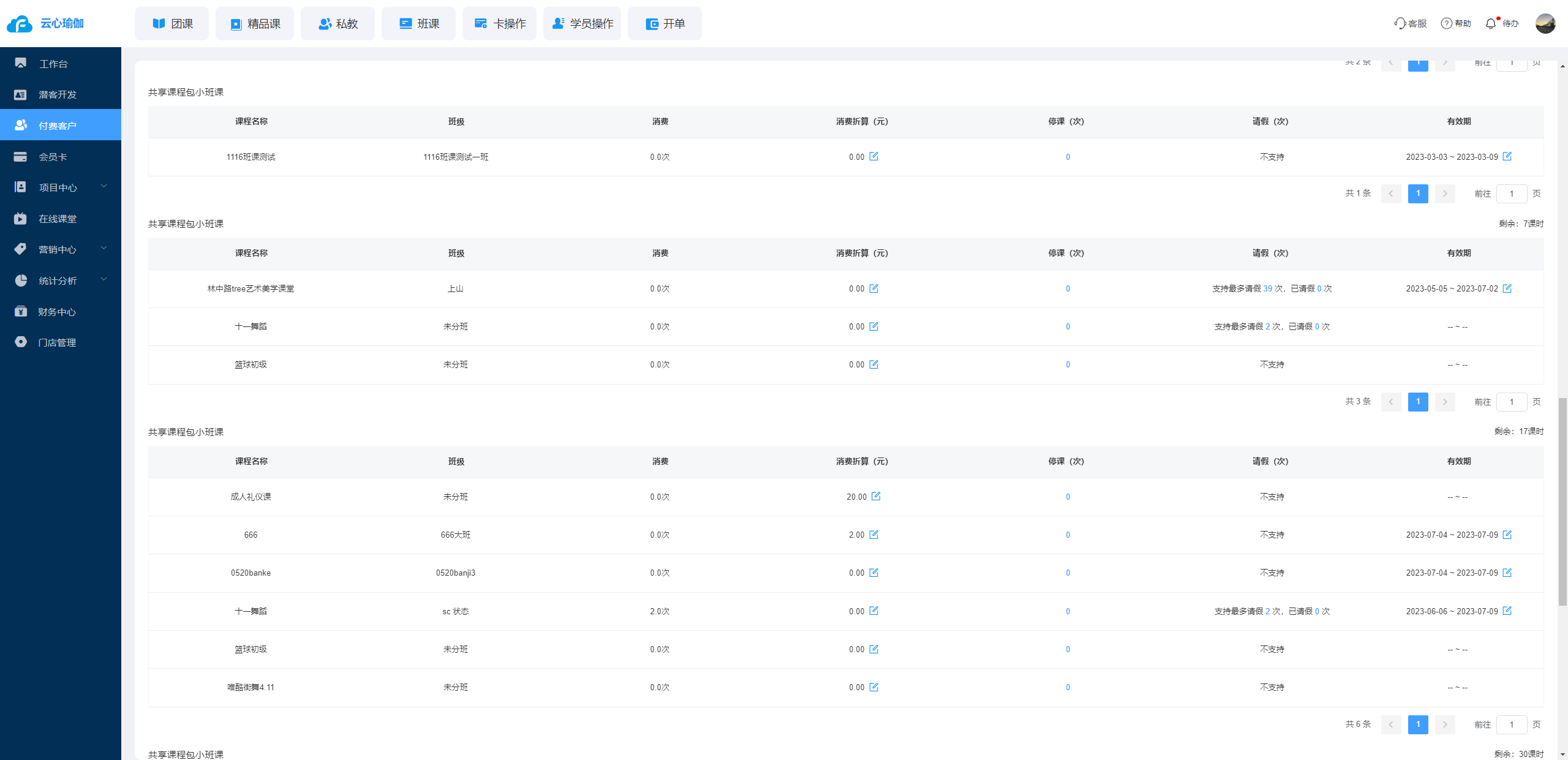Open the 私教 private coaching tab
1568x760 pixels.
click(337, 24)
